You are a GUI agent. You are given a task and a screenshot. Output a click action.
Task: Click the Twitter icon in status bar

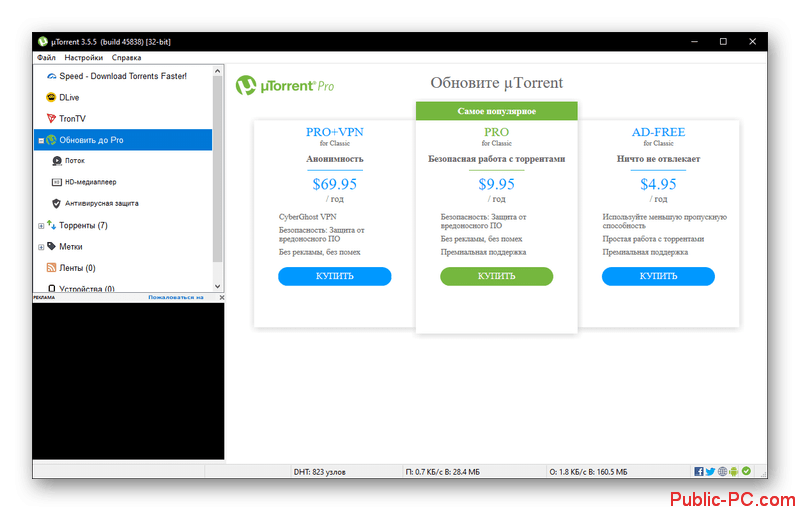710,471
